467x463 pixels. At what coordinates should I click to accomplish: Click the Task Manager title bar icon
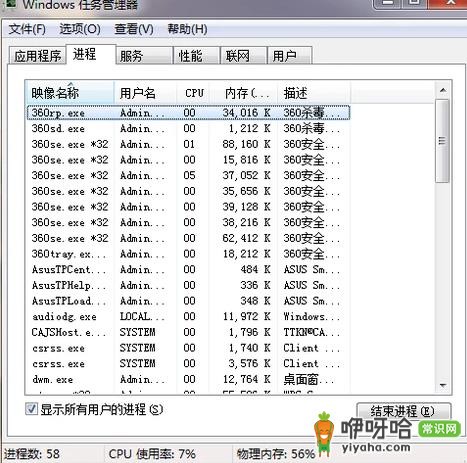pyautogui.click(x=11, y=3)
